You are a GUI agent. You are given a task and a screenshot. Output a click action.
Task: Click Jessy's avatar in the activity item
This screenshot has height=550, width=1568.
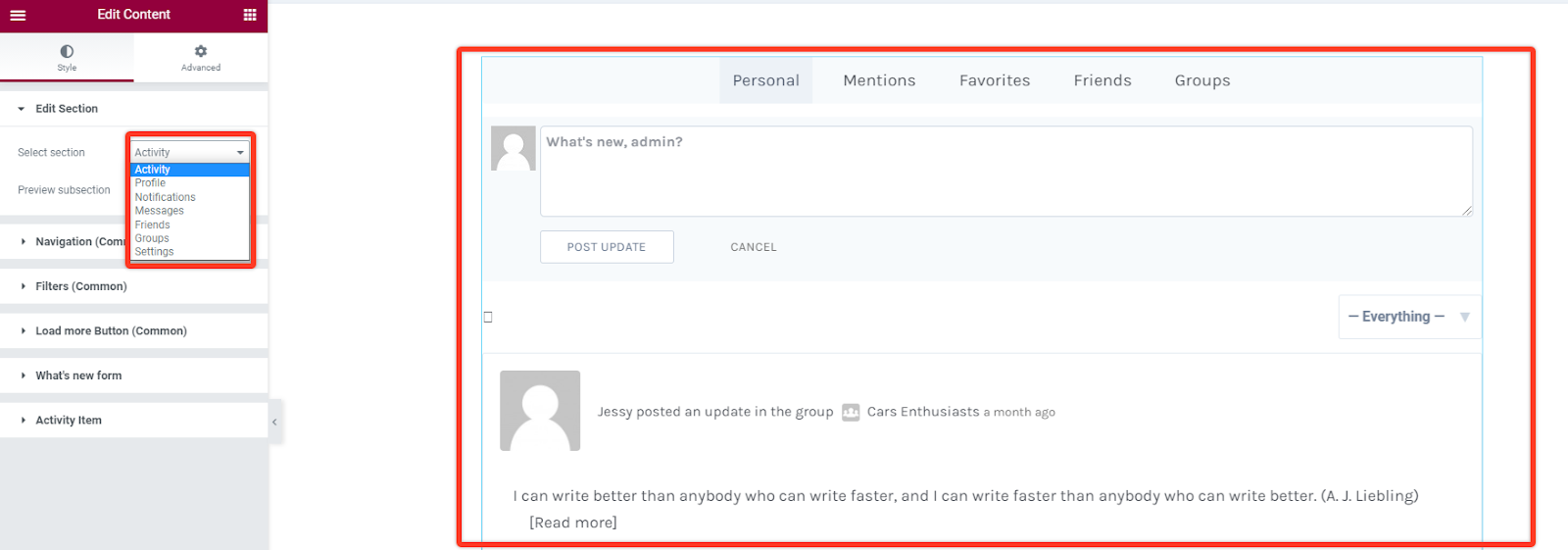(540, 411)
